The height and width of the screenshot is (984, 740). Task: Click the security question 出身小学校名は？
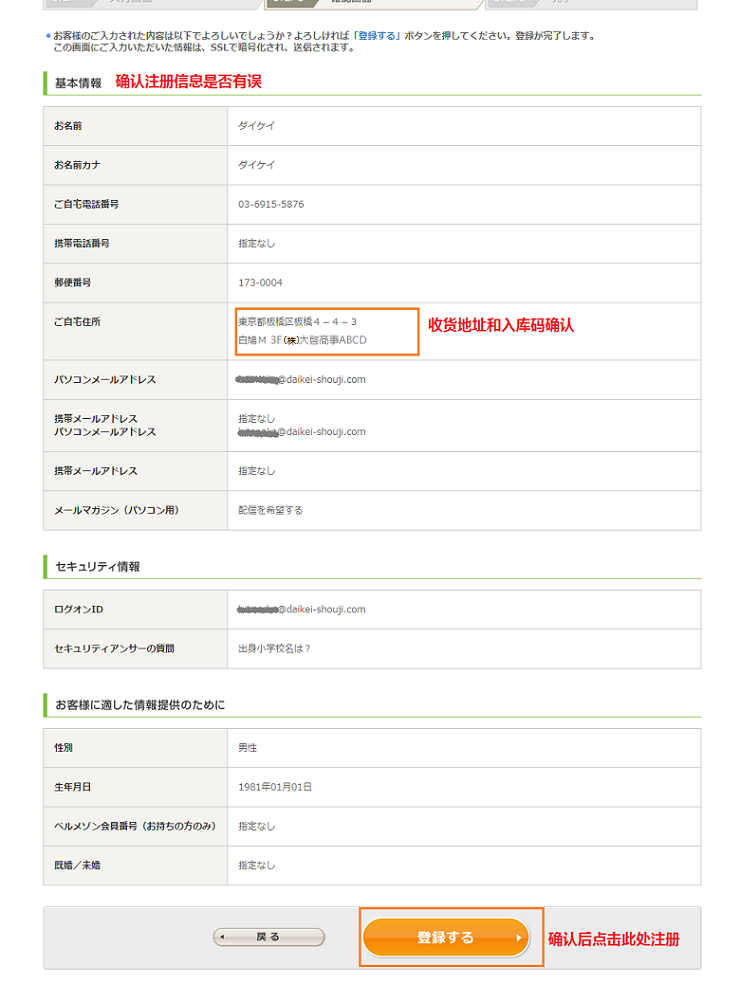point(274,648)
